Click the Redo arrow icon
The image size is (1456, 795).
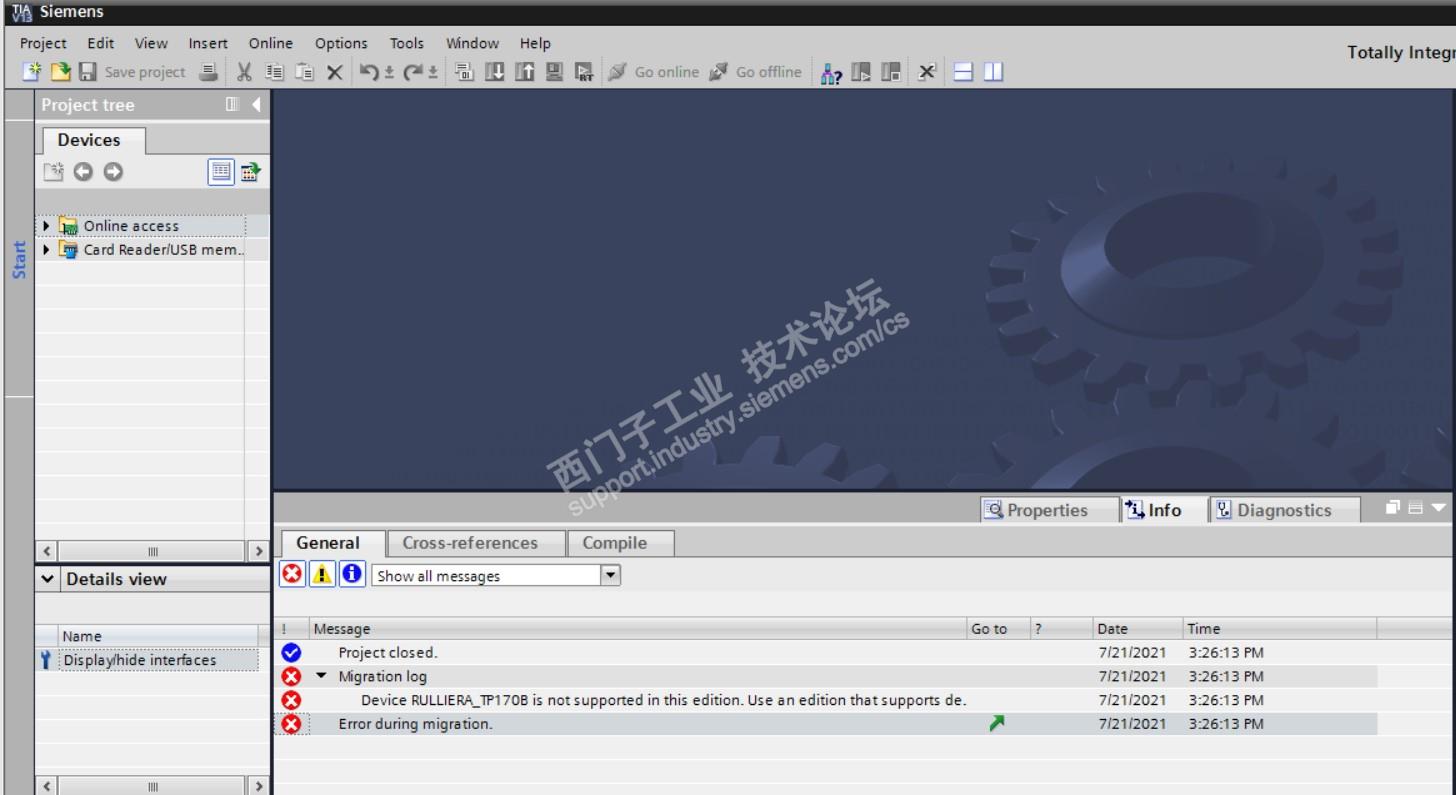tap(414, 72)
